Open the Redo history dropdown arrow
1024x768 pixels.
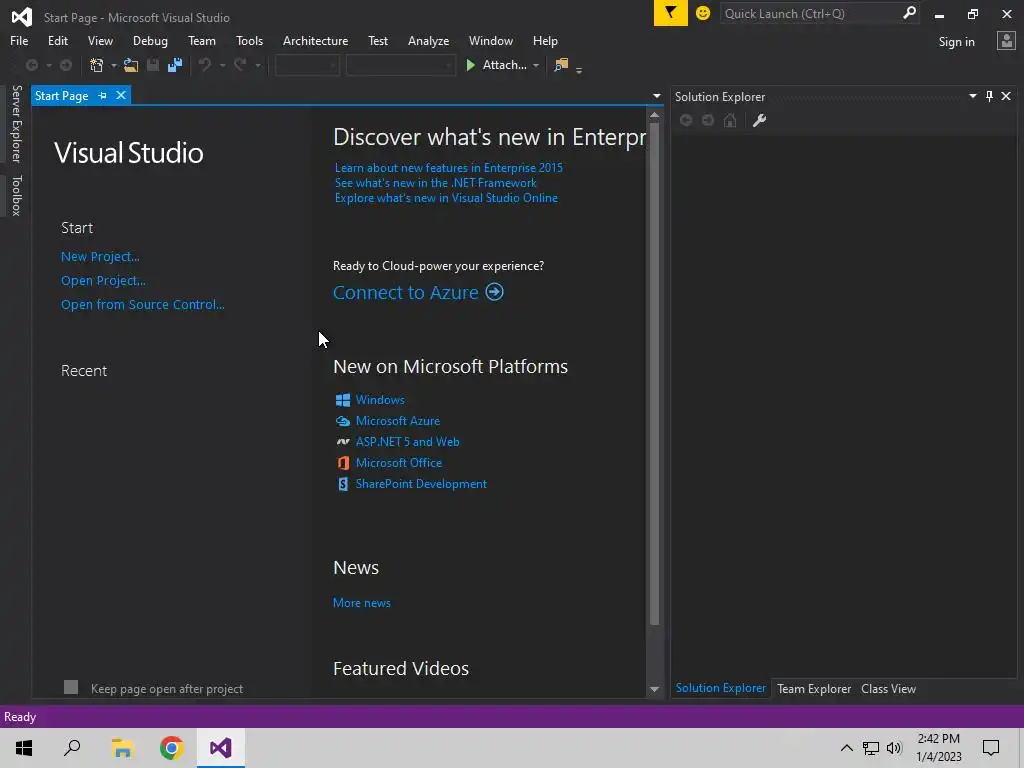click(257, 65)
